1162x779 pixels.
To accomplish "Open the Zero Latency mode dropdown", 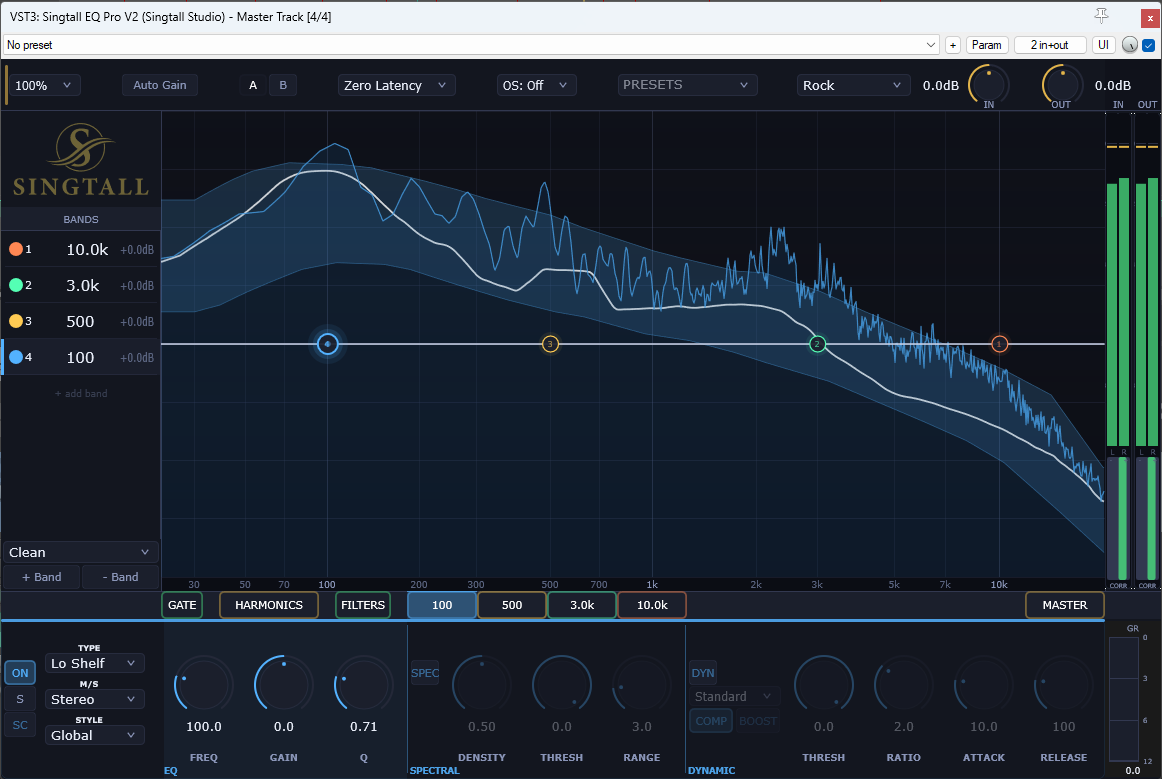I will coord(396,85).
